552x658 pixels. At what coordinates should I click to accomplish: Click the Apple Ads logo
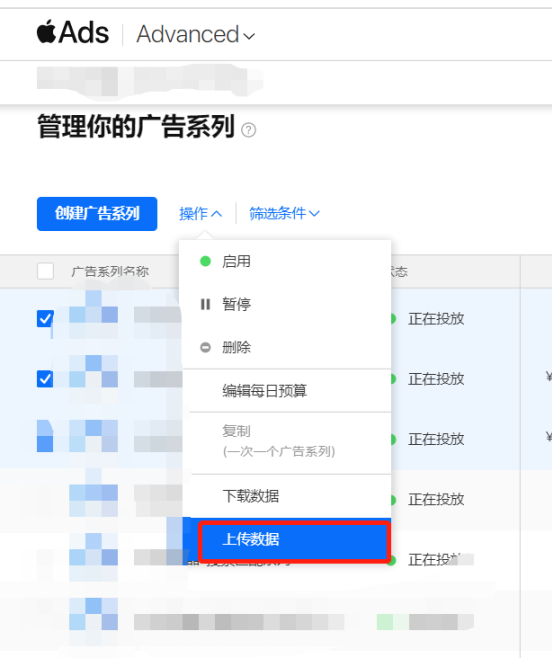pyautogui.click(x=73, y=32)
